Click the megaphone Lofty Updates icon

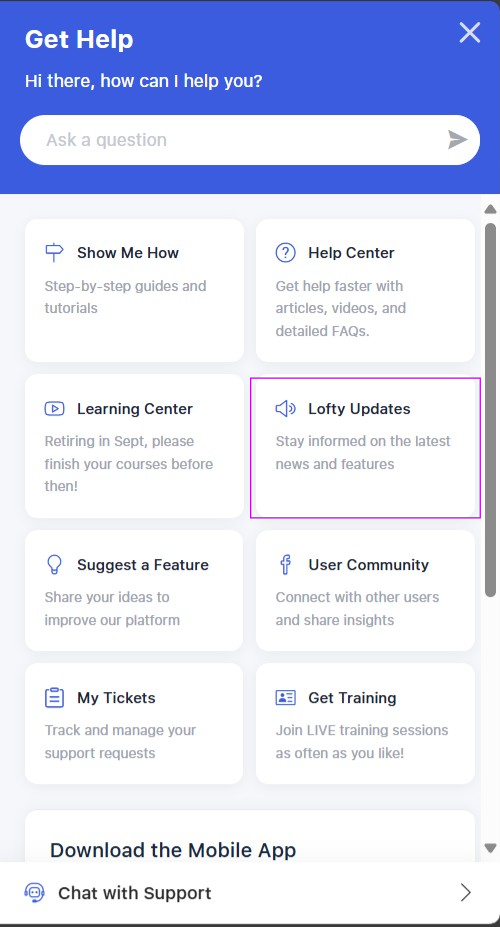[285, 409]
